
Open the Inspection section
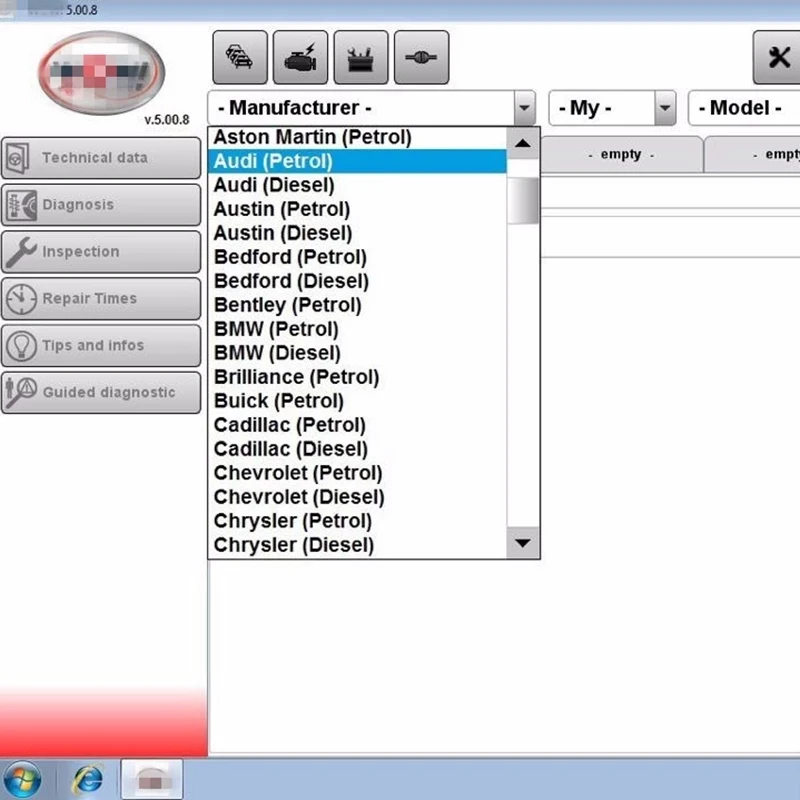point(101,252)
